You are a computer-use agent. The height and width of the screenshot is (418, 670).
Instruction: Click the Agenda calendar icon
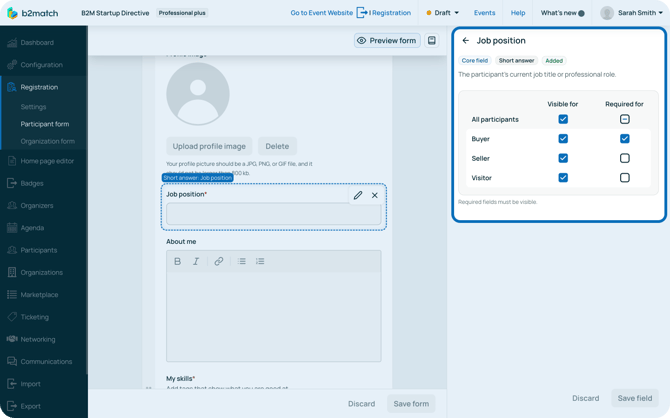pos(12,228)
